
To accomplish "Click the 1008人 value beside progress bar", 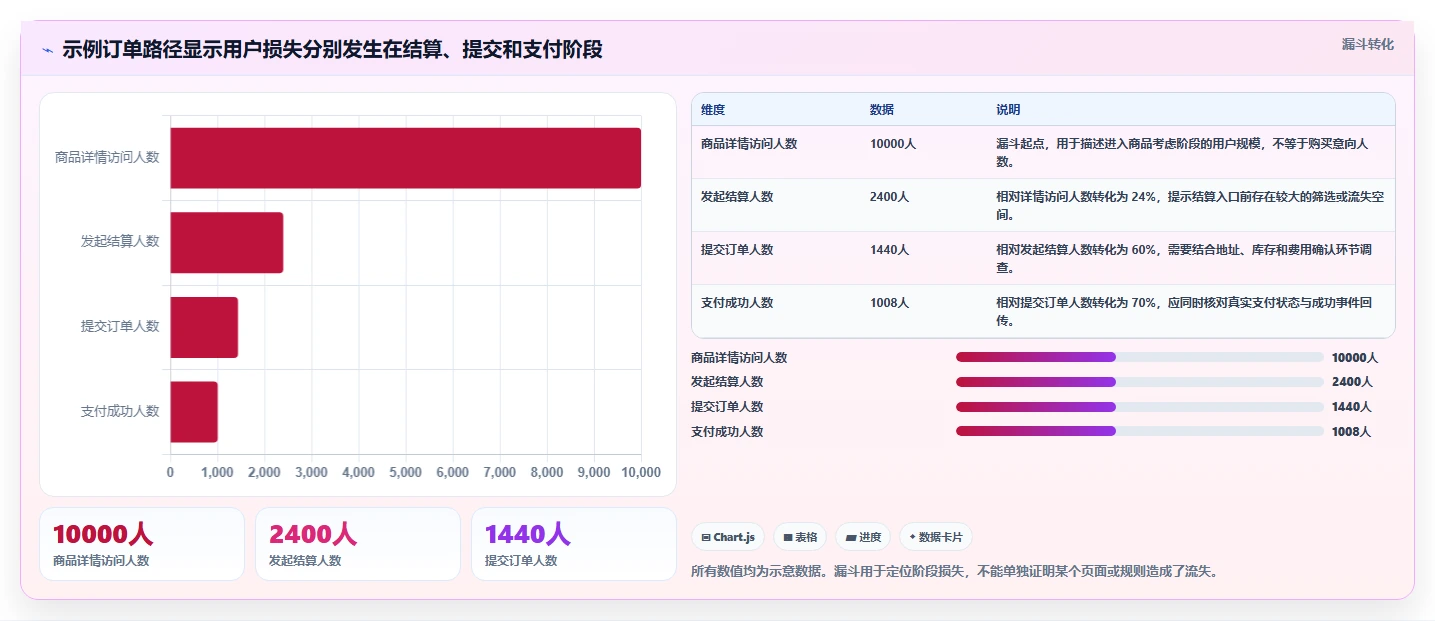I will click(1352, 432).
